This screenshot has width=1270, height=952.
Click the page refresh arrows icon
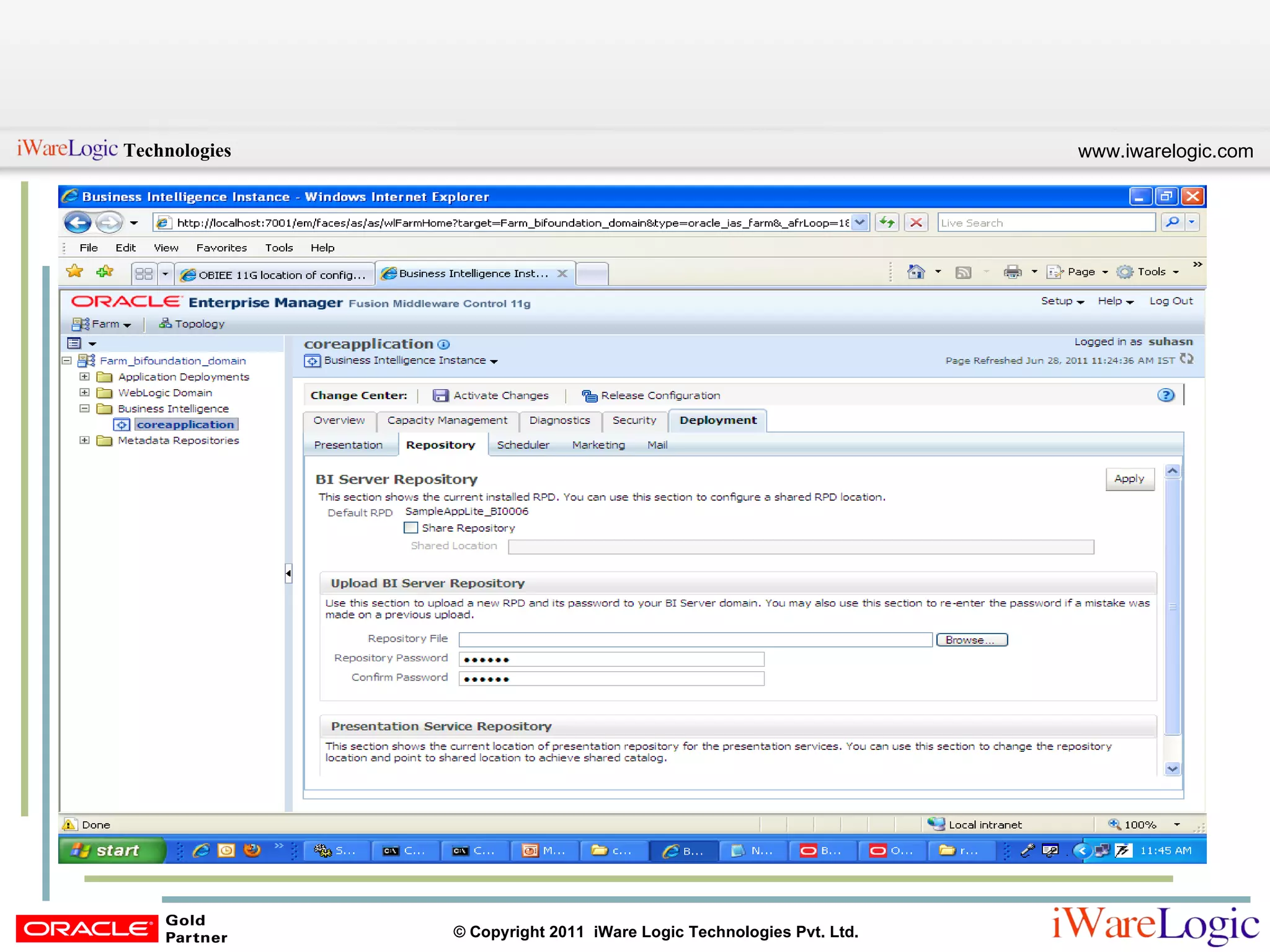(1186, 359)
